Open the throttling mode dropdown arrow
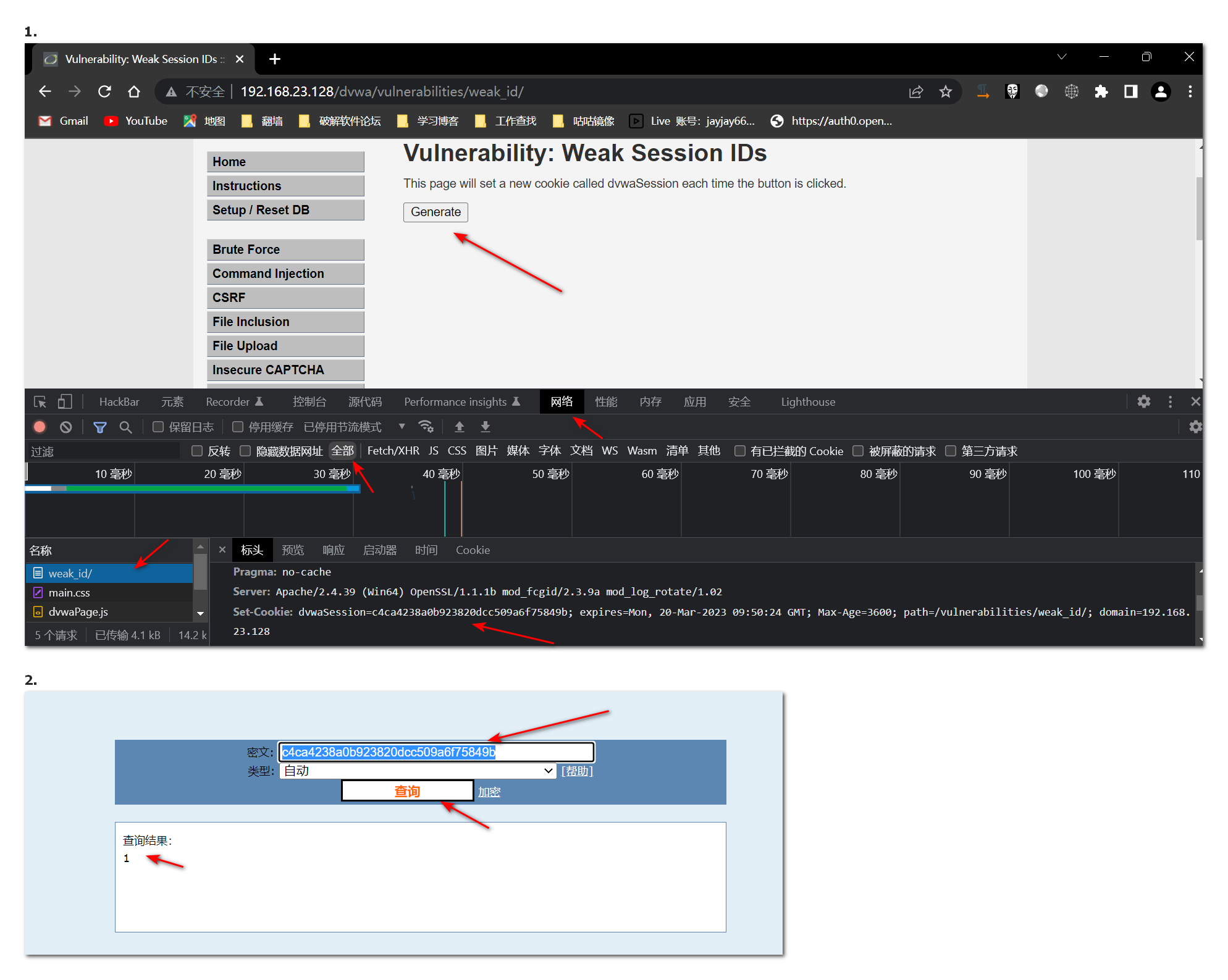 click(402, 427)
